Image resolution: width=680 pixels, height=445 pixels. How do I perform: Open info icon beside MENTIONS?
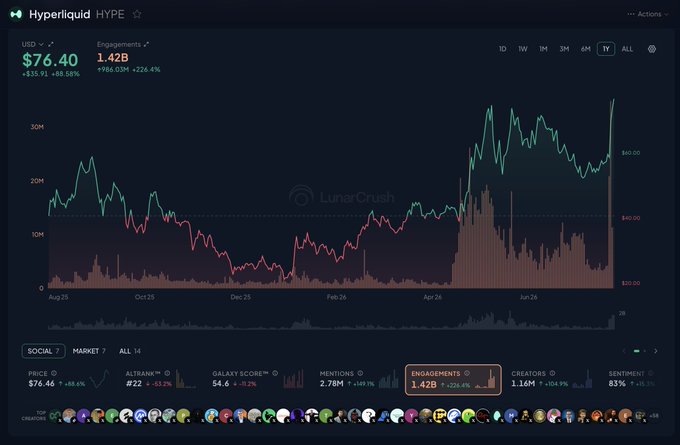(x=360, y=373)
